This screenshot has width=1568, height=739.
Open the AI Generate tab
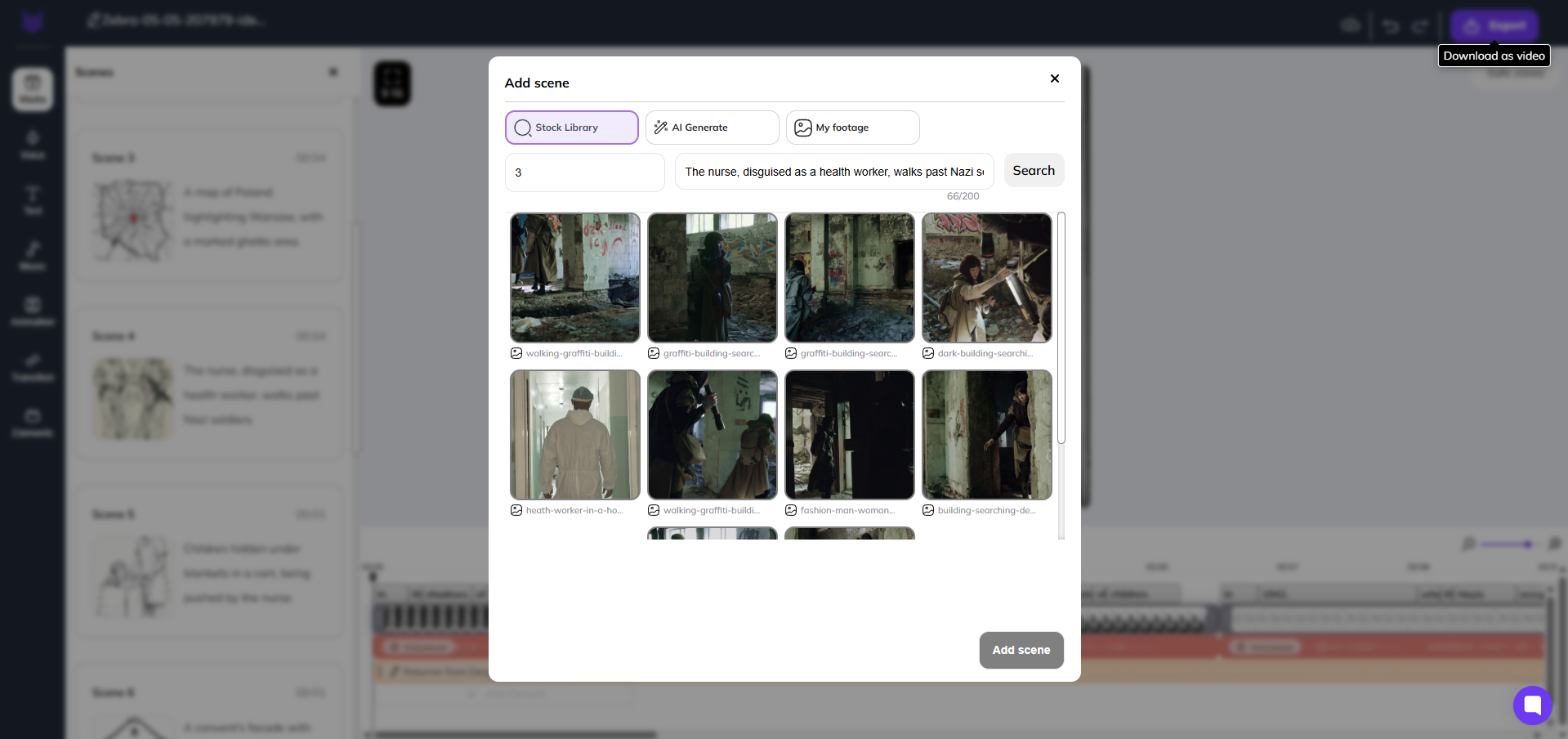pos(713,128)
